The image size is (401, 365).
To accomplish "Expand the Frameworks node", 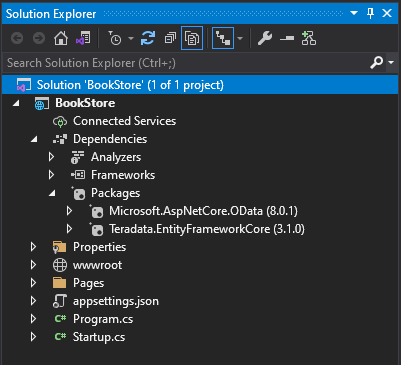I will pos(51,175).
